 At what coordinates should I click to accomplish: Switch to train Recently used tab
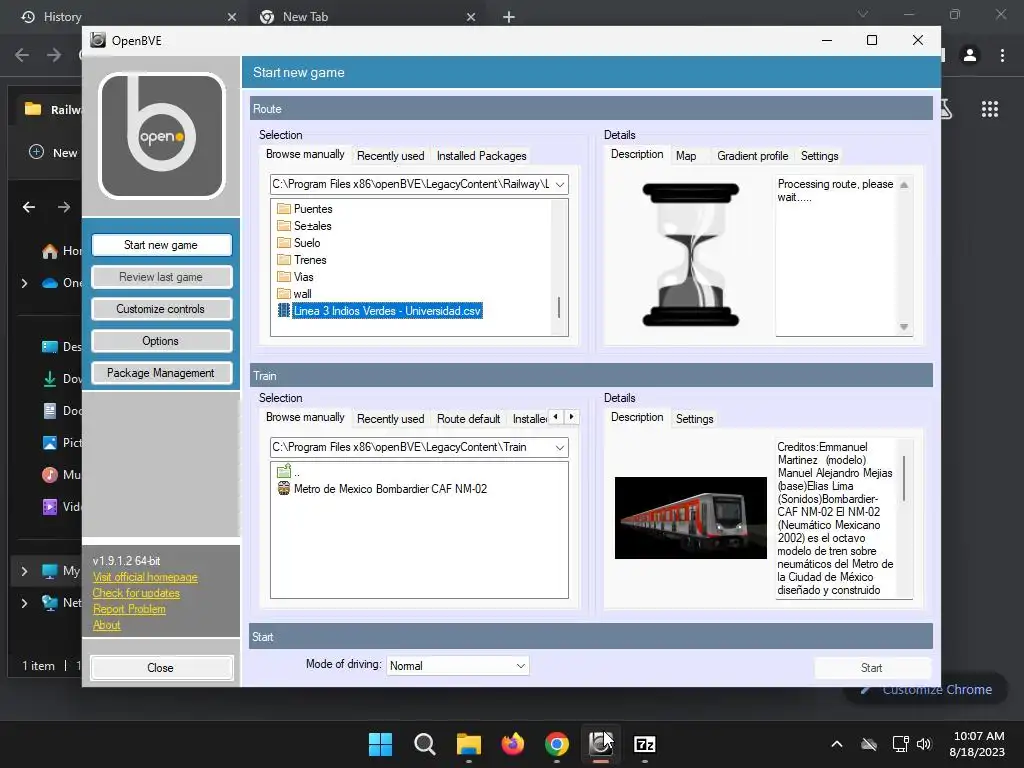[x=391, y=419]
